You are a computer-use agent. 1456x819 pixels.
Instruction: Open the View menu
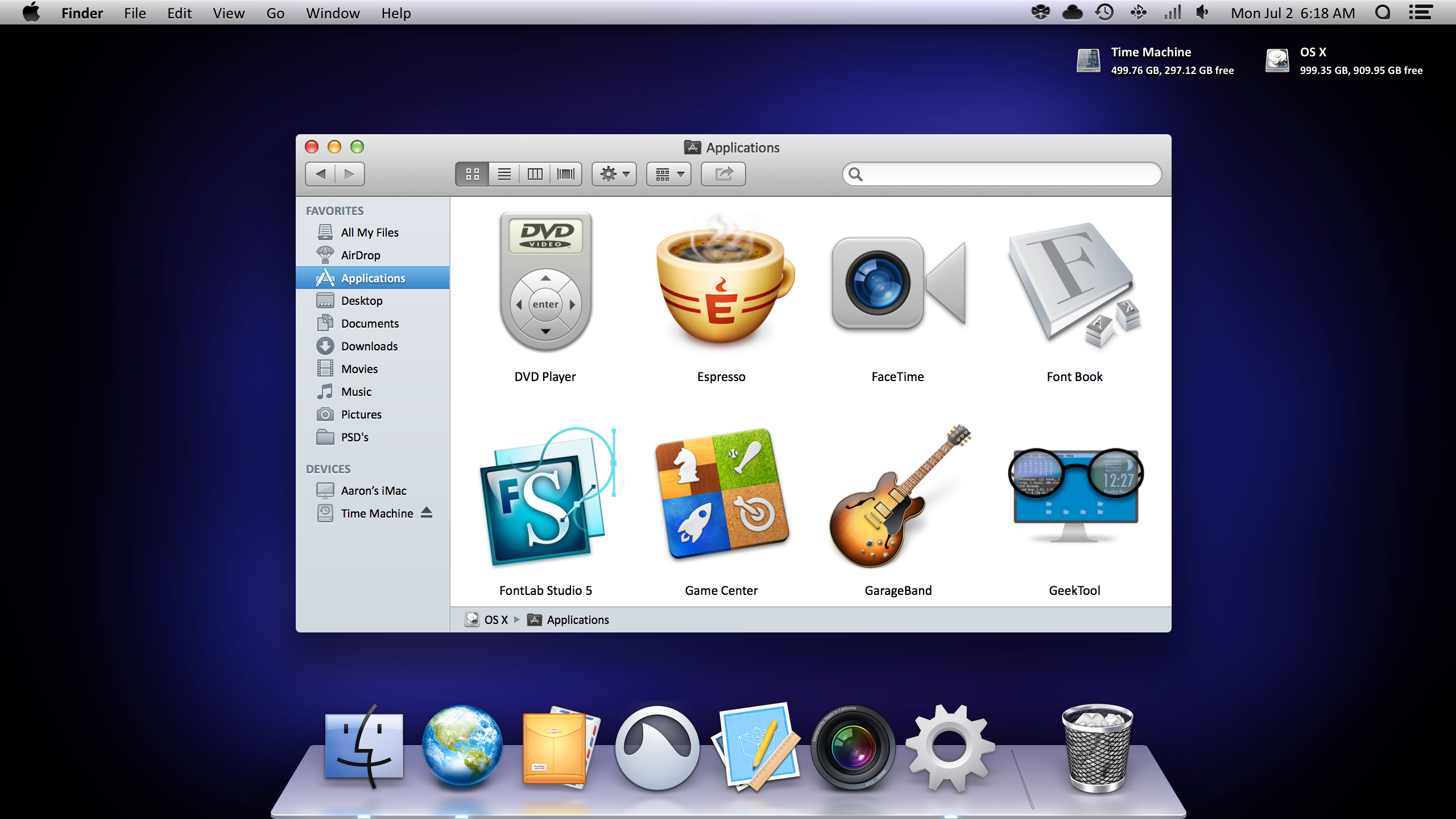coord(229,13)
